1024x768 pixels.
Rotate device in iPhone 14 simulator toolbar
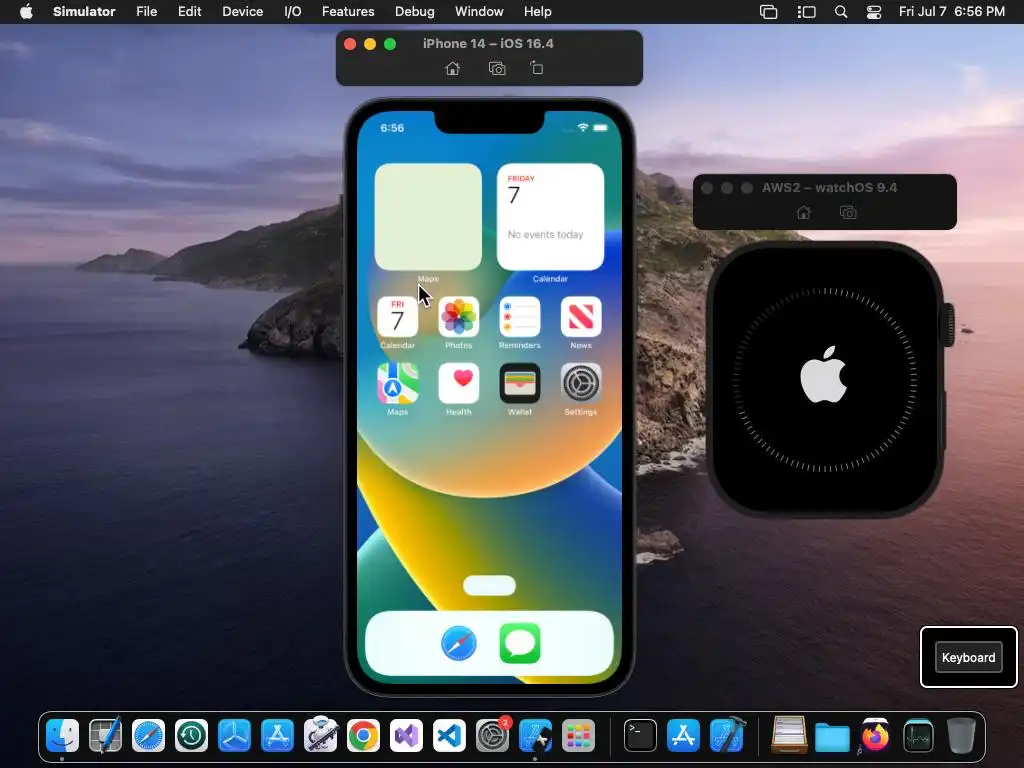coord(536,68)
